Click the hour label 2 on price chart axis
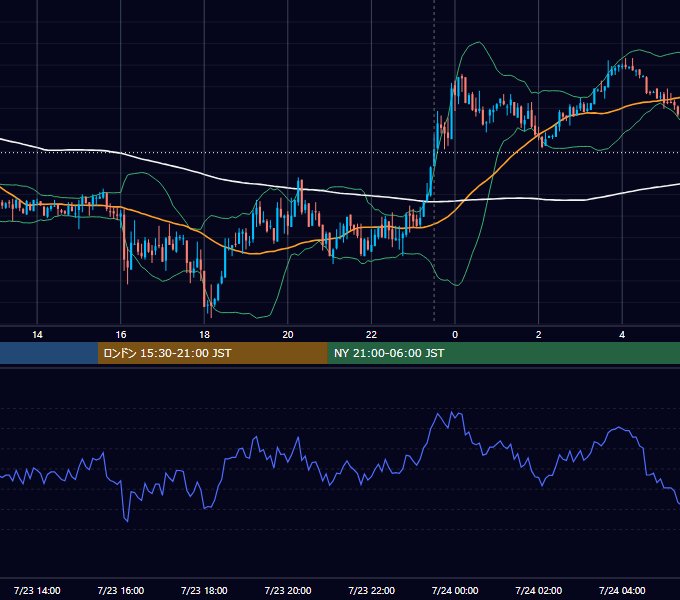The height and width of the screenshot is (600, 680). [539, 335]
